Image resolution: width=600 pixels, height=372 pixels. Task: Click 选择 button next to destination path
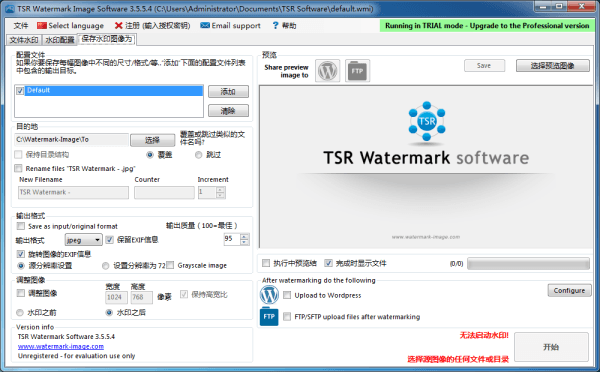click(x=152, y=140)
